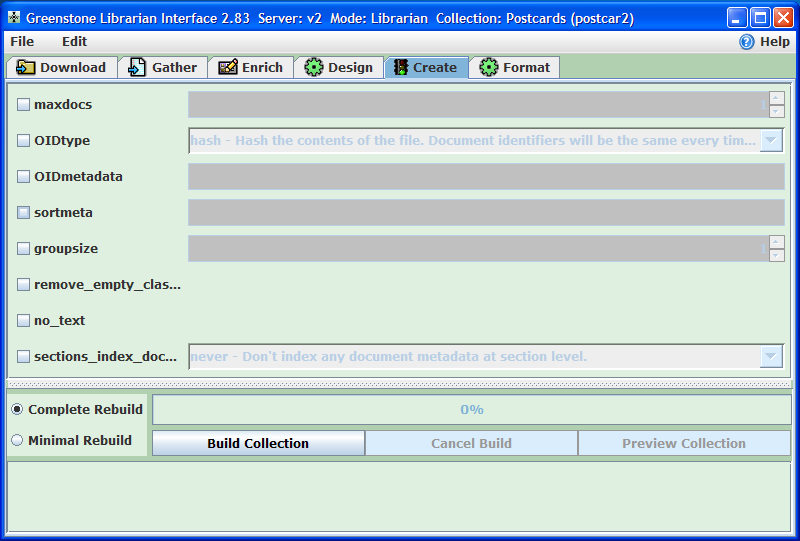The image size is (800, 541).
Task: Select the Minimal Rebuild radio button
Action: pos(17,440)
